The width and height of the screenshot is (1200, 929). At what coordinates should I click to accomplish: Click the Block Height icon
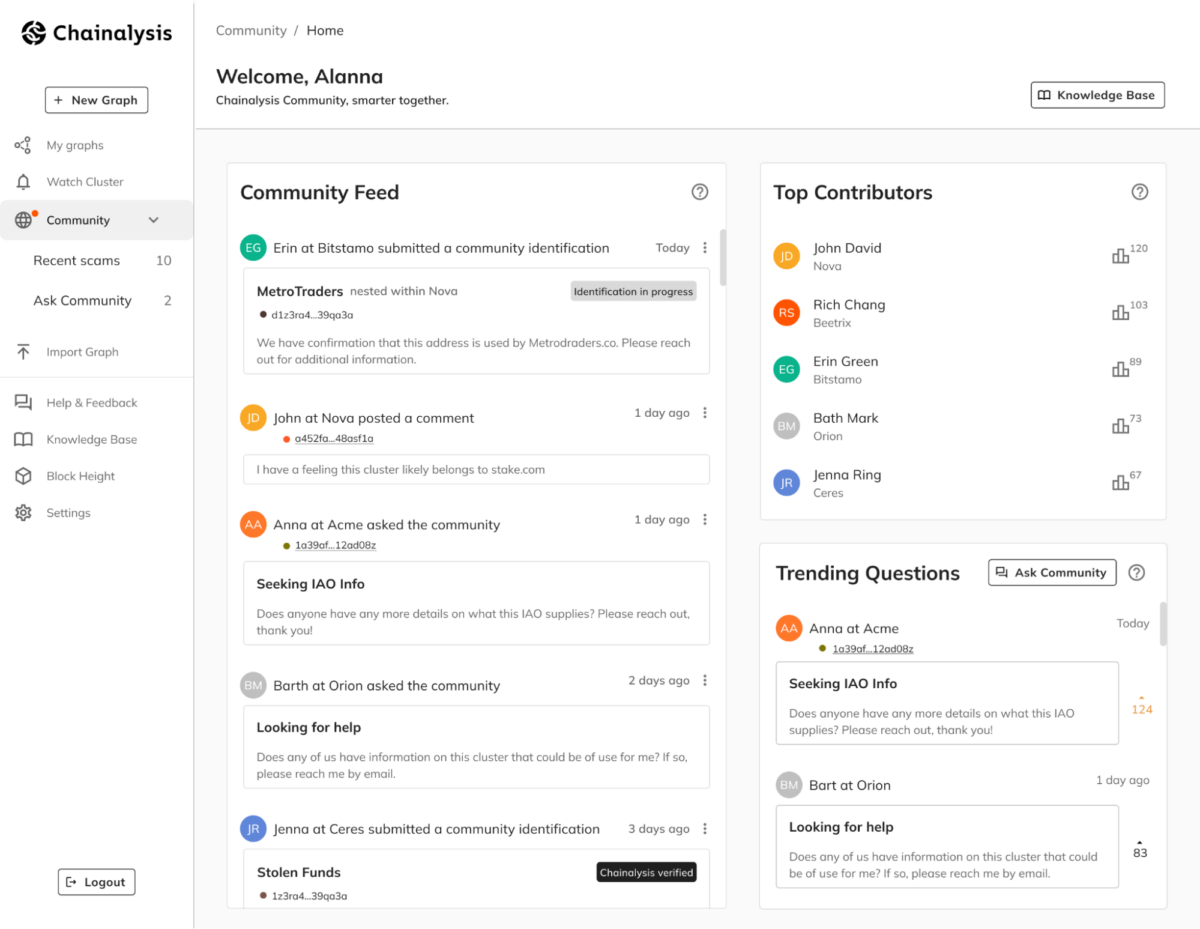click(x=22, y=476)
